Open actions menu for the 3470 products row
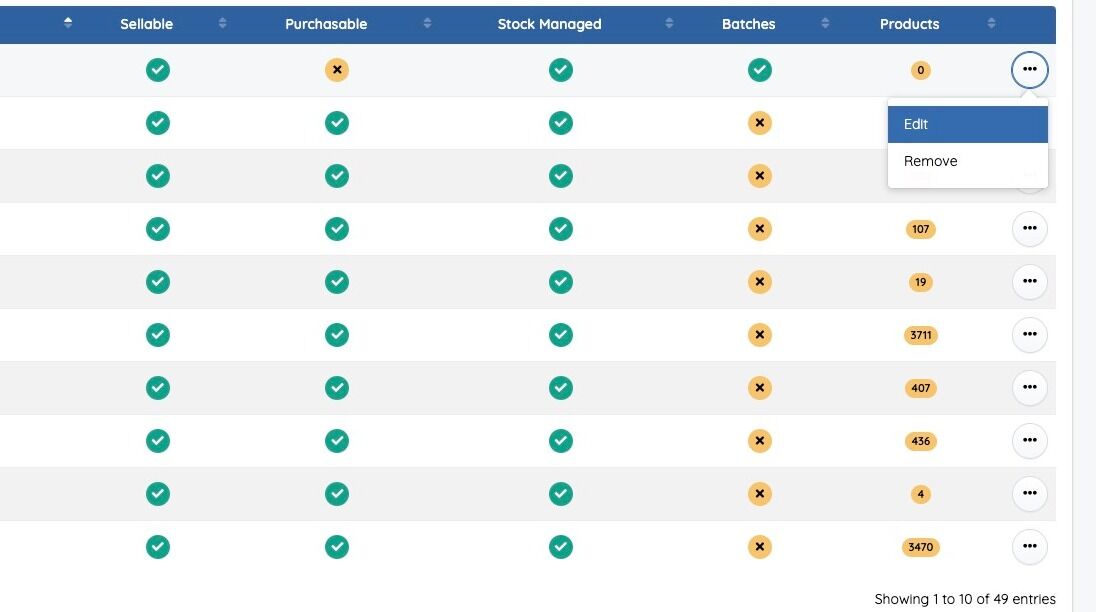The height and width of the screenshot is (612, 1096). click(1029, 546)
